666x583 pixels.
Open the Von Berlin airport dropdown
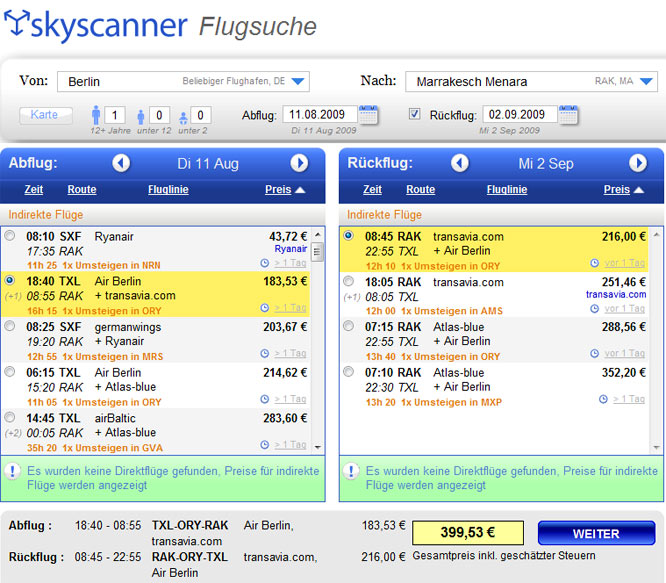(x=298, y=81)
